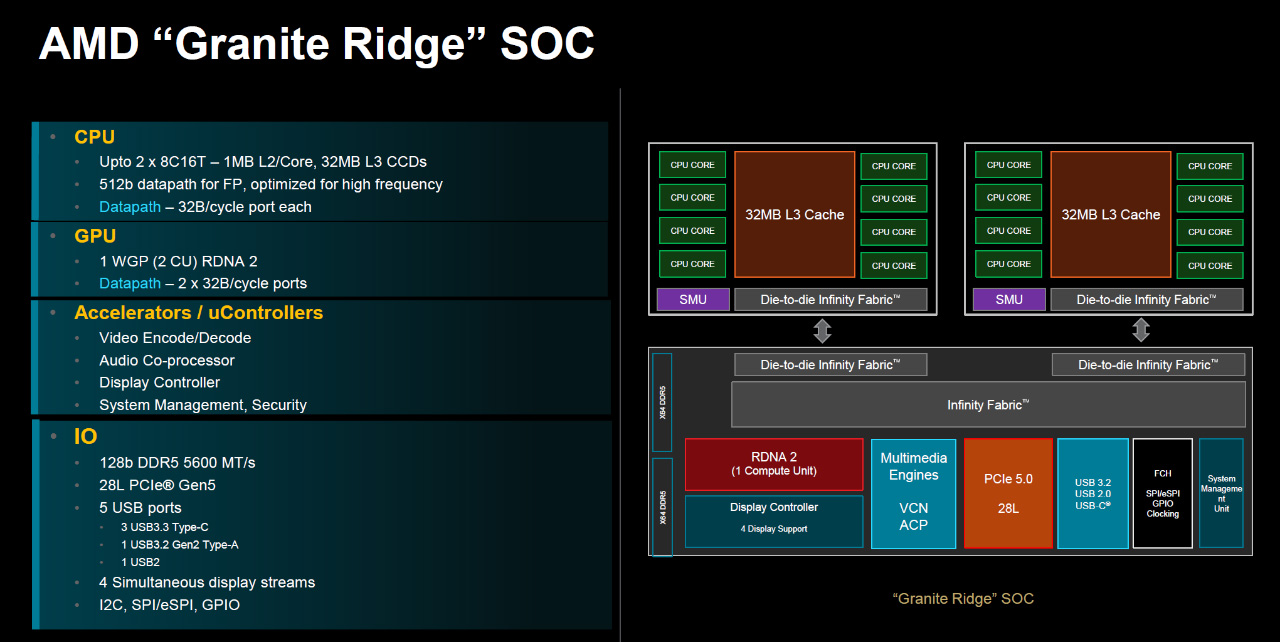1280x642 pixels.
Task: Select the "3 USB3.3 Type-C" sub-bullet
Action: pos(165,527)
